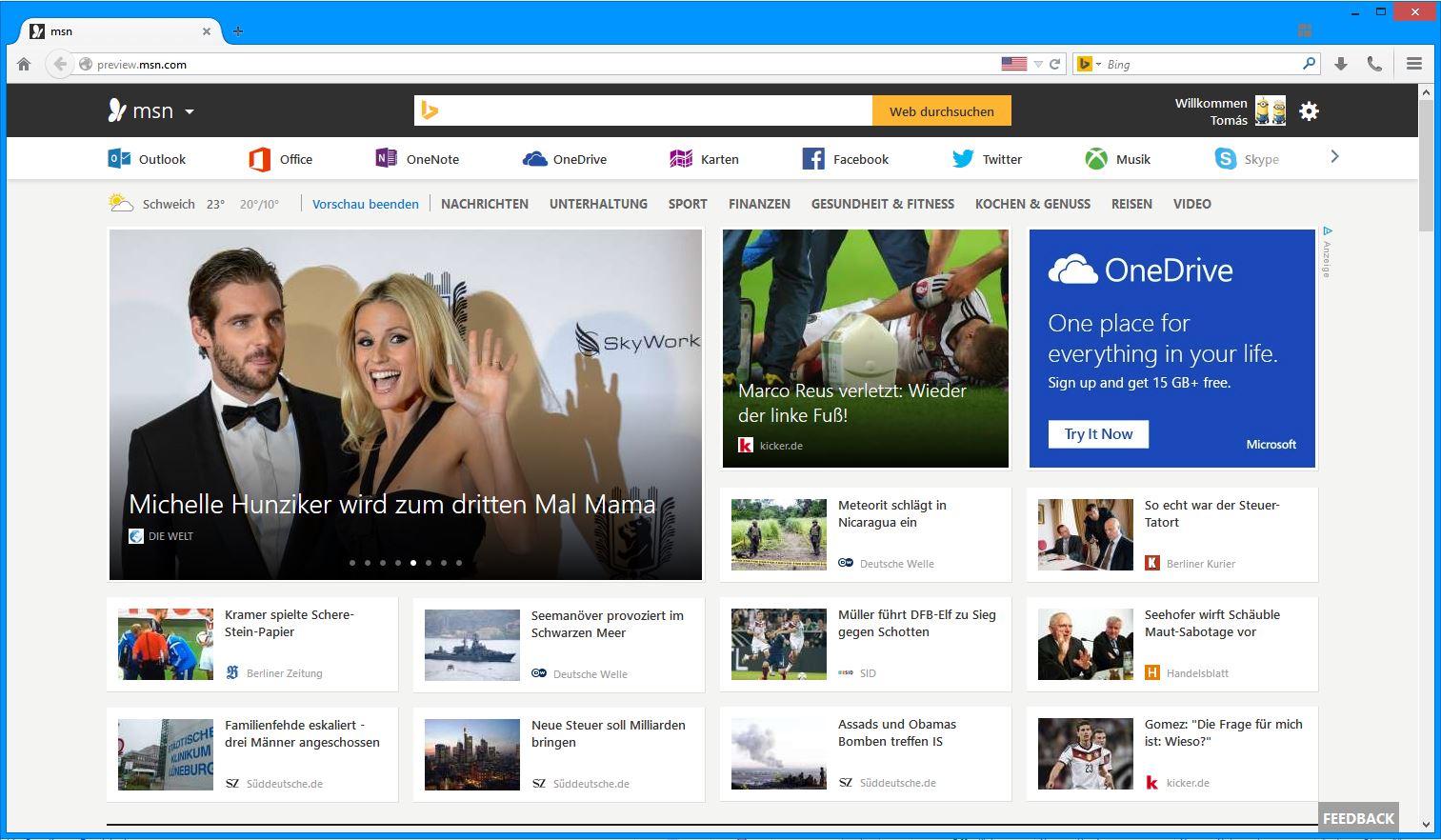Open the FEEDBACK button

[1358, 818]
